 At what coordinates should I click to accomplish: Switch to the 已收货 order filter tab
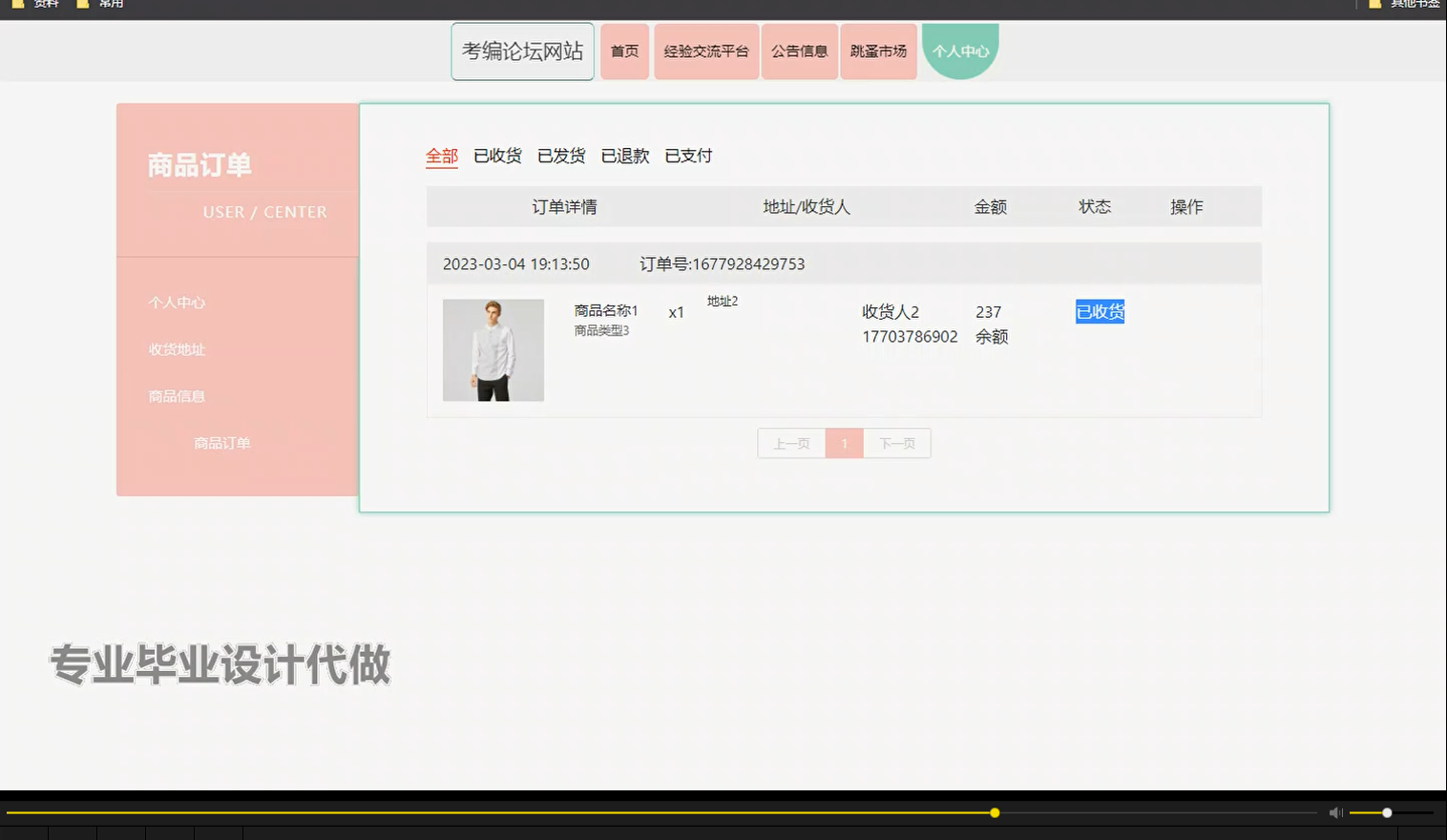496,156
